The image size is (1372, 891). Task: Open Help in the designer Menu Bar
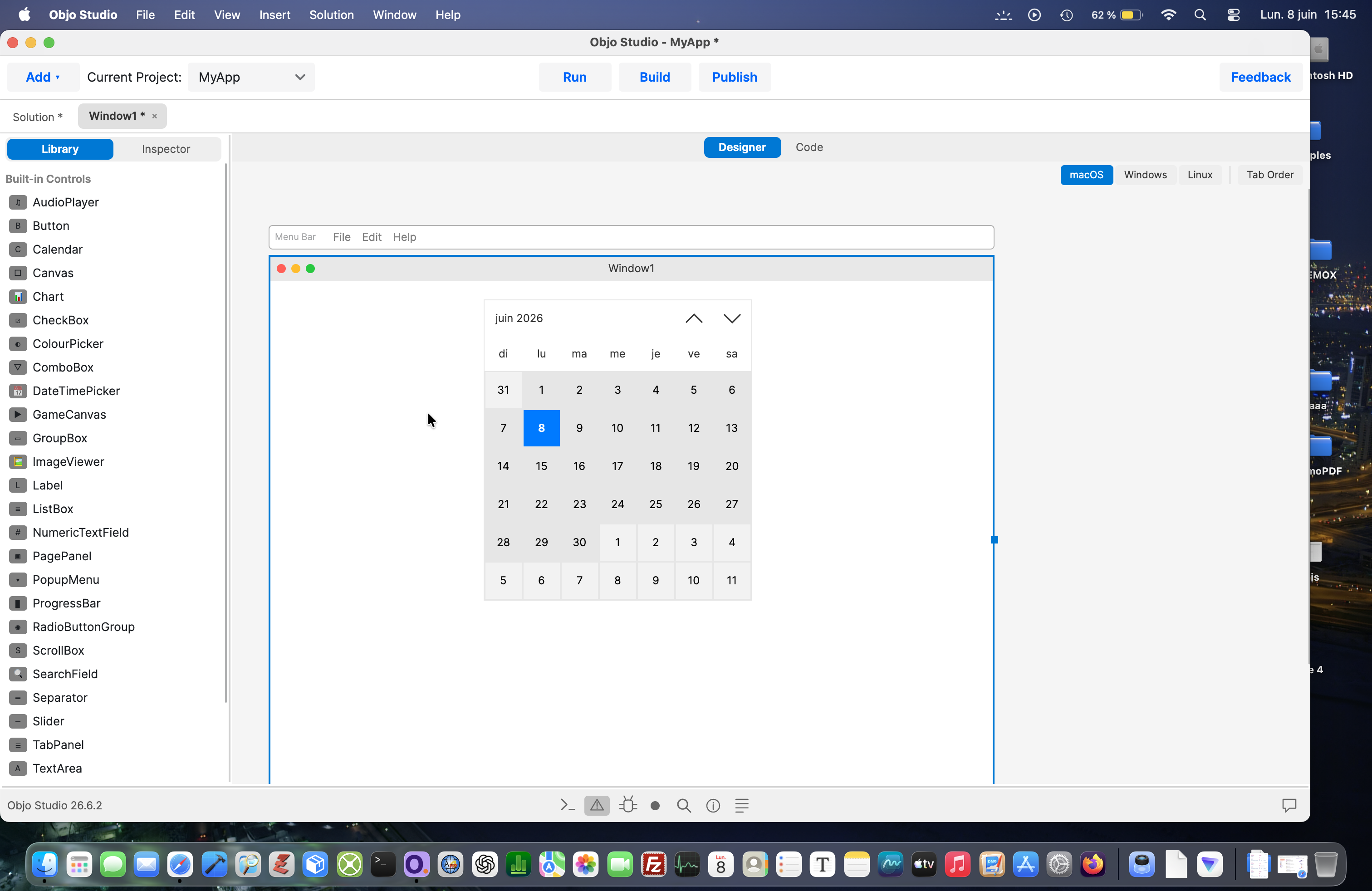(x=404, y=237)
